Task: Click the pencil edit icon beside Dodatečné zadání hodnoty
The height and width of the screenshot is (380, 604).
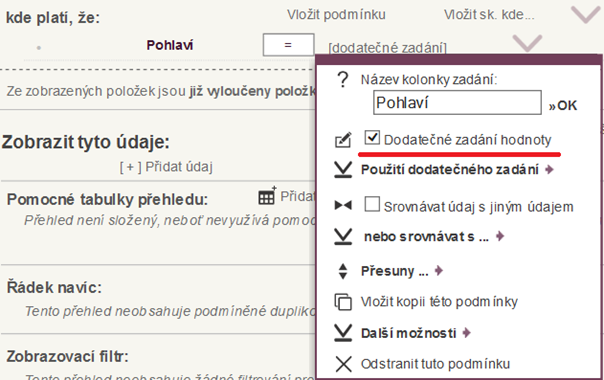Action: 343,140
